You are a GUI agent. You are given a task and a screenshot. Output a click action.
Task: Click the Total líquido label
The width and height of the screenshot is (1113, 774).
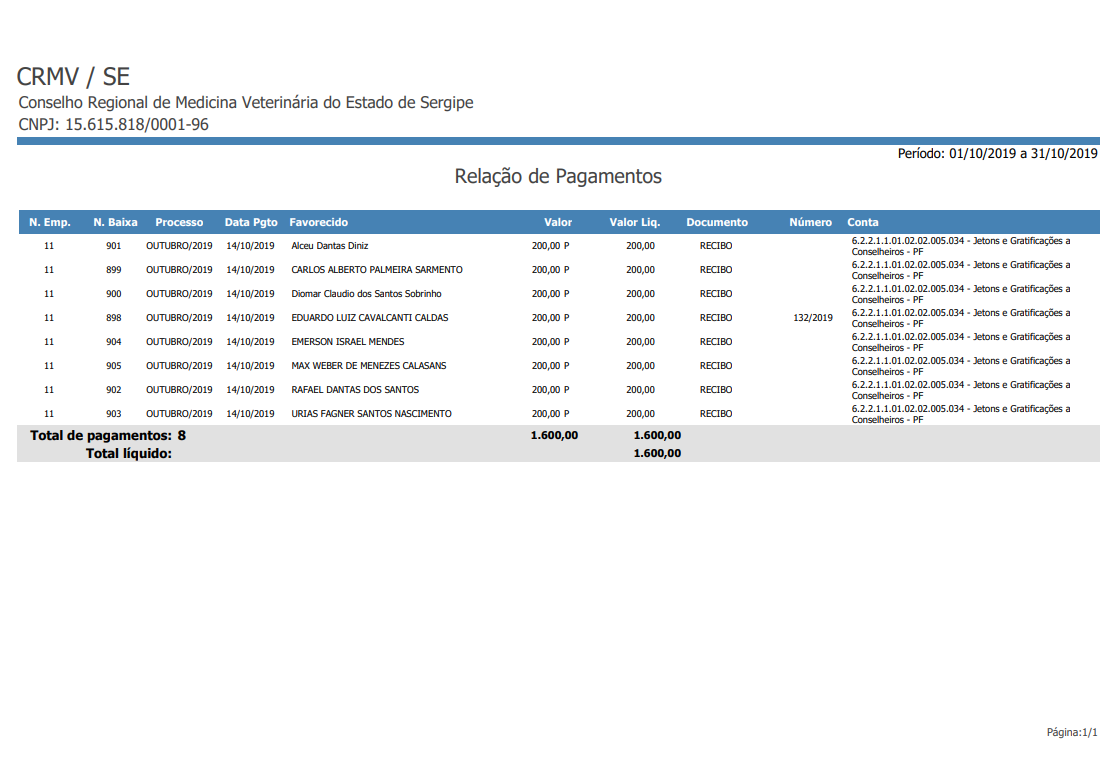pos(128,453)
